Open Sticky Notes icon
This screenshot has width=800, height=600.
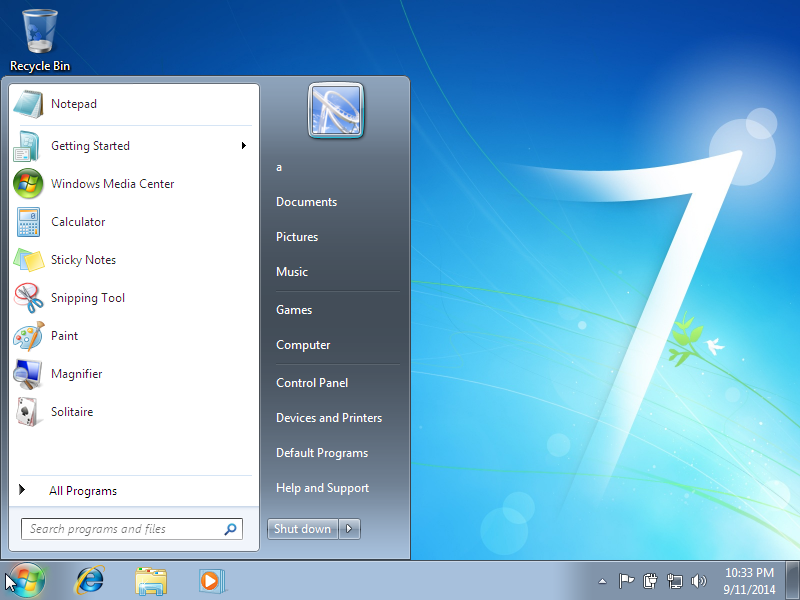[28, 260]
